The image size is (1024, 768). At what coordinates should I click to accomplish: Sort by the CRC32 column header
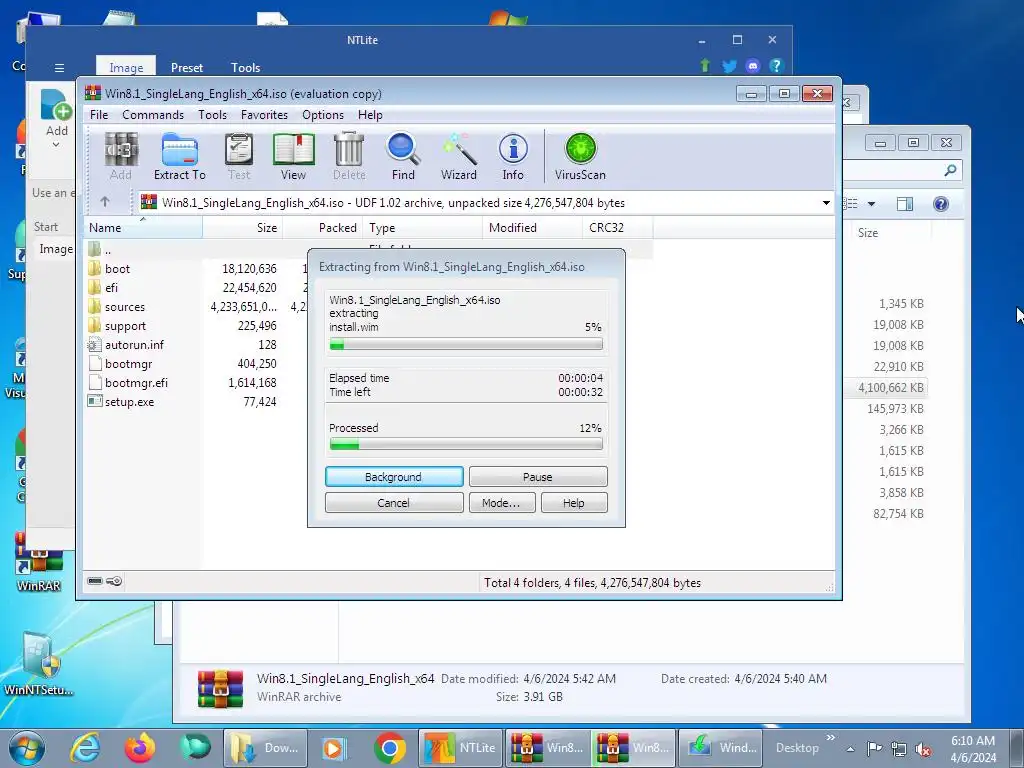[x=617, y=228]
